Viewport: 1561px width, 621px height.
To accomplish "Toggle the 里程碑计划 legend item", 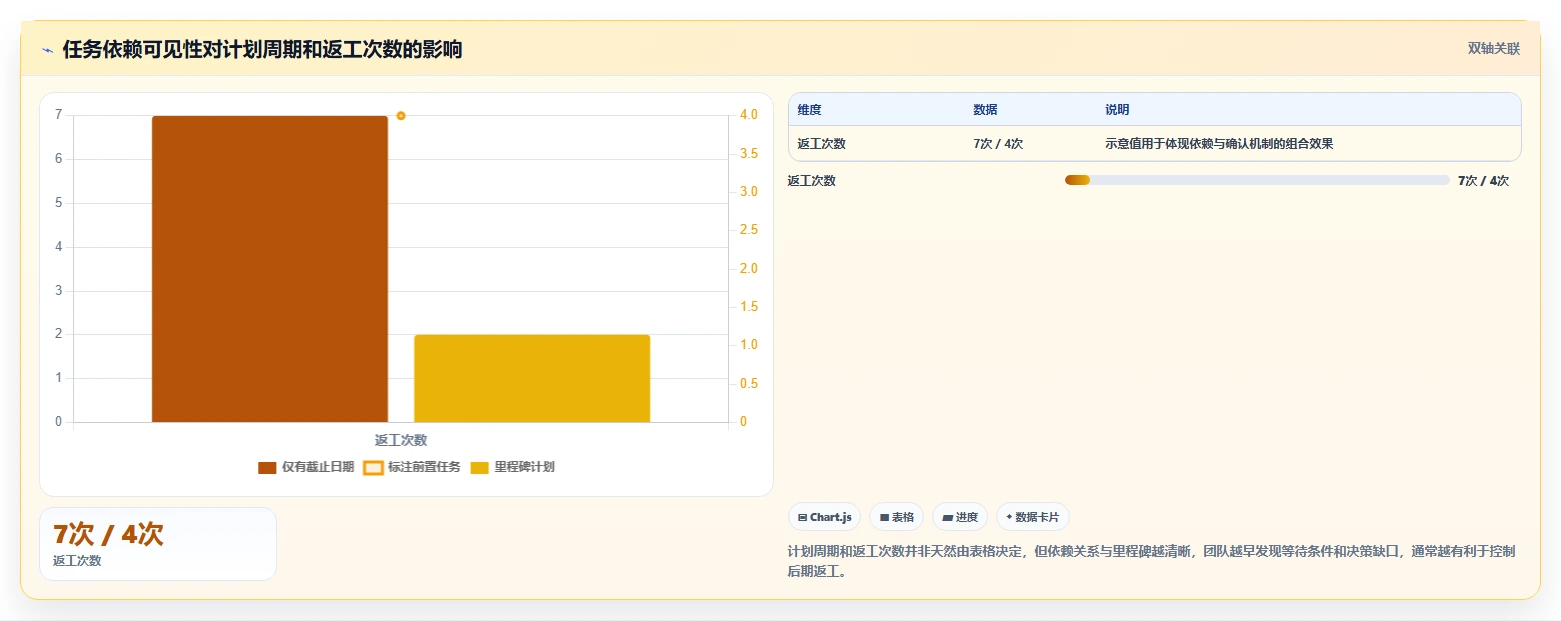I will pyautogui.click(x=512, y=467).
